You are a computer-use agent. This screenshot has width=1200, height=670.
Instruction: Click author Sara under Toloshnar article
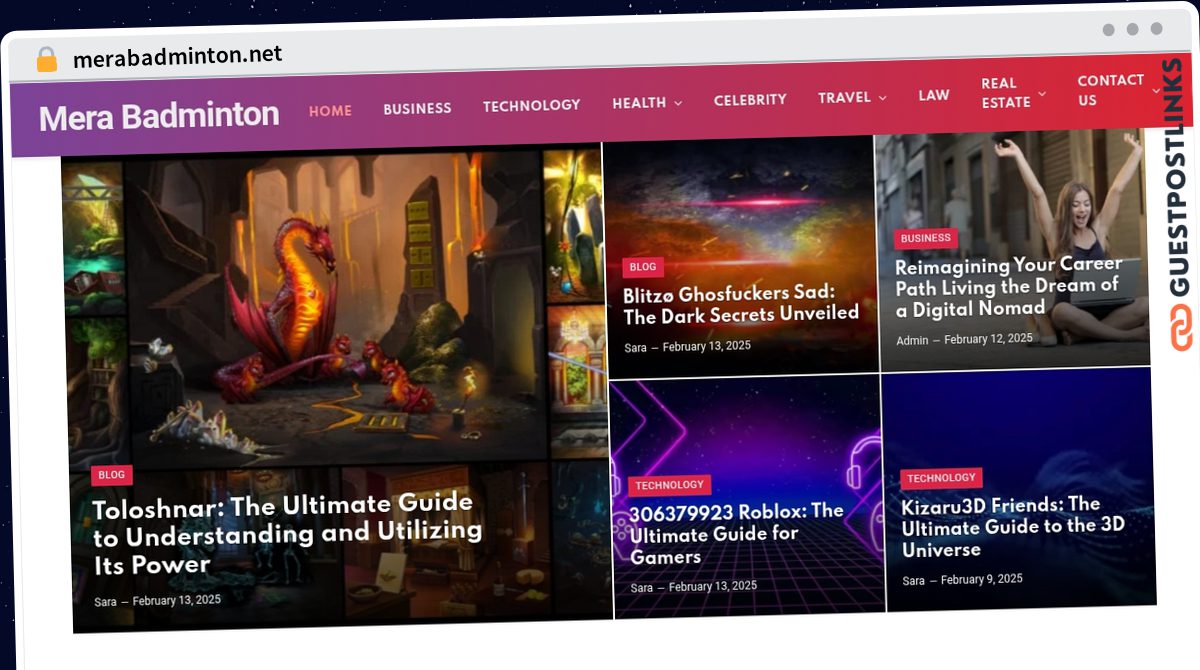tap(105, 602)
